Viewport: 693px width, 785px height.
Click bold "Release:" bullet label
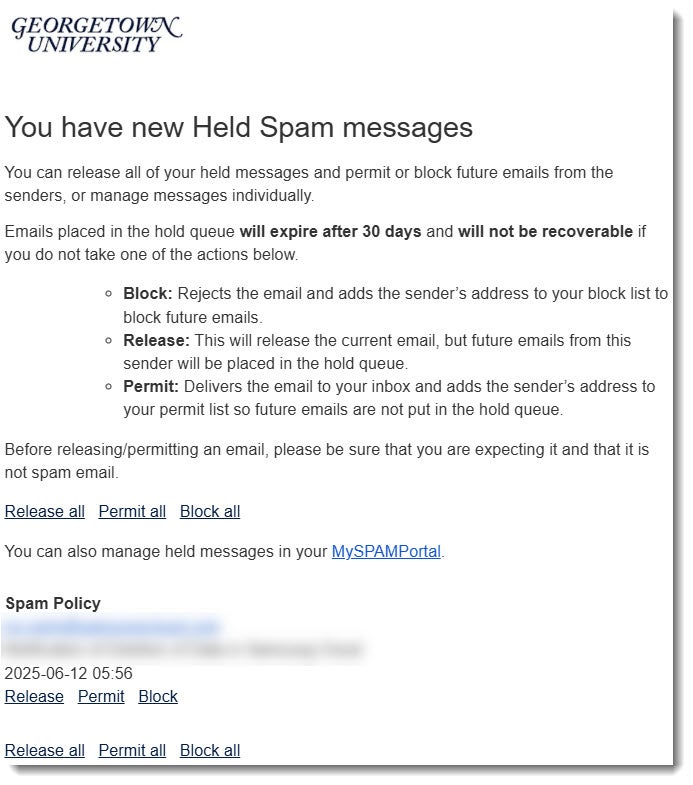pyautogui.click(x=156, y=341)
